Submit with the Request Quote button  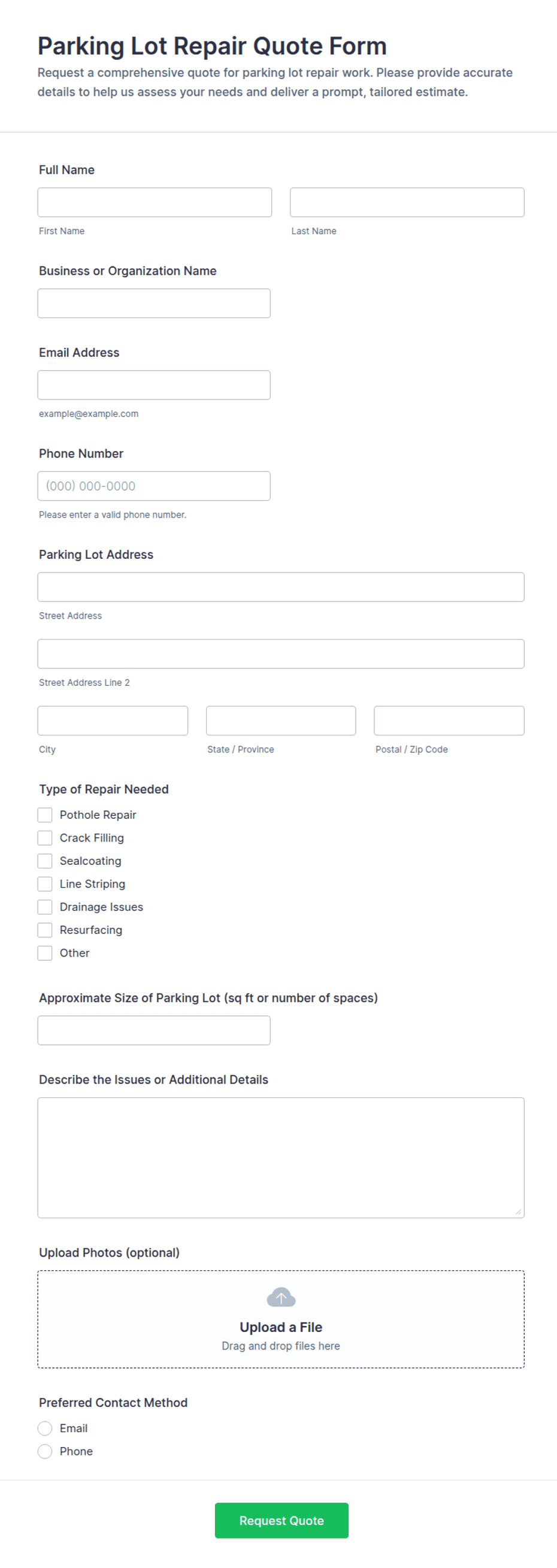click(281, 1520)
